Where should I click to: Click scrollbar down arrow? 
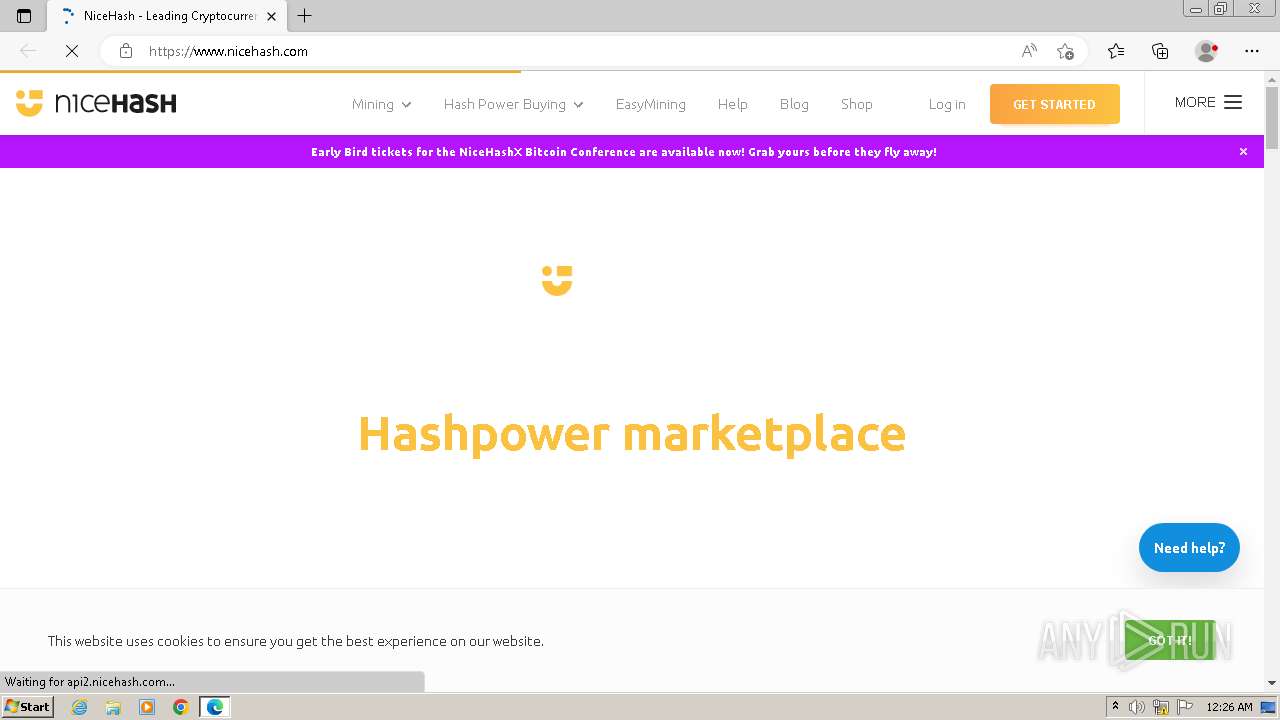(1272, 683)
